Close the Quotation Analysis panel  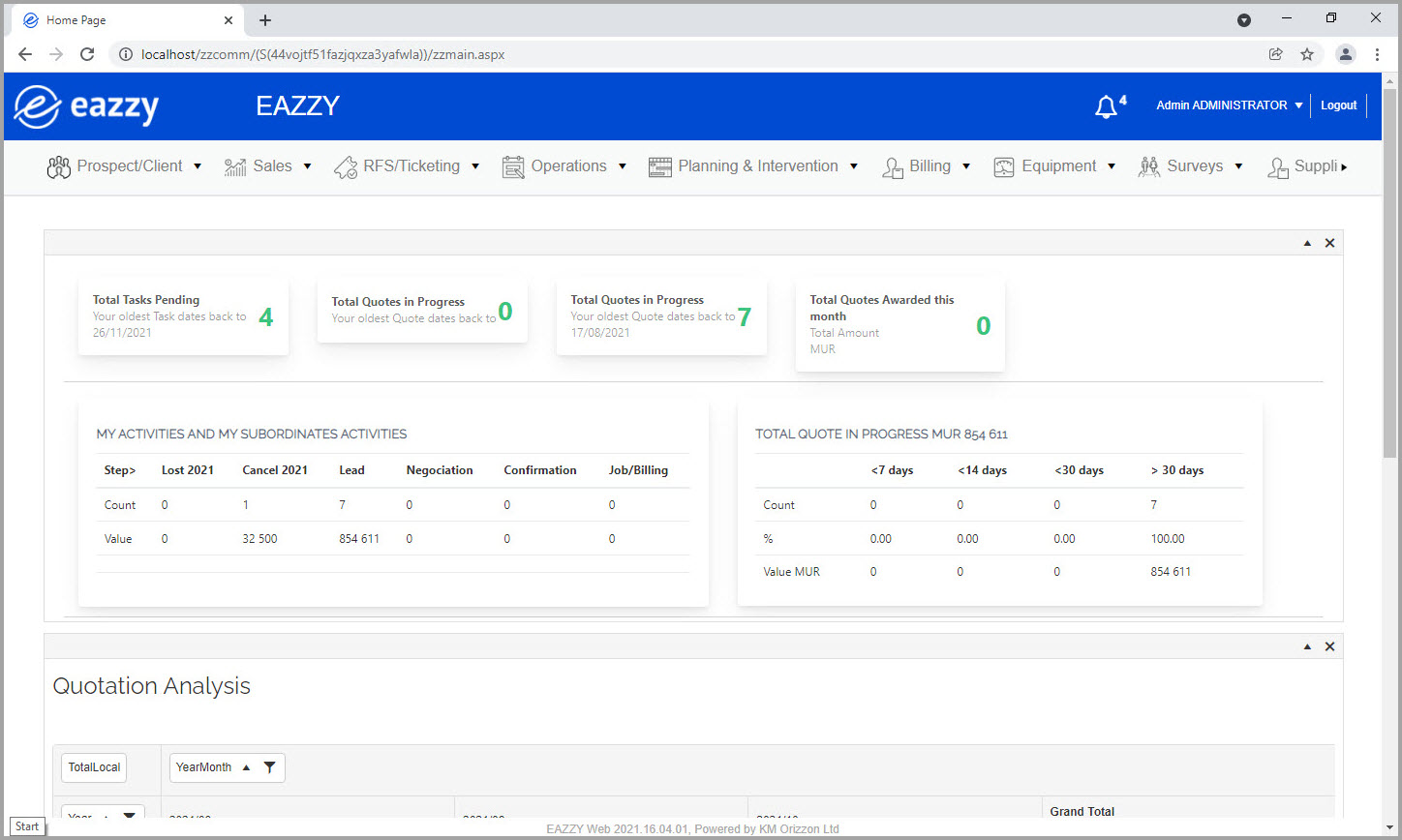tap(1329, 646)
